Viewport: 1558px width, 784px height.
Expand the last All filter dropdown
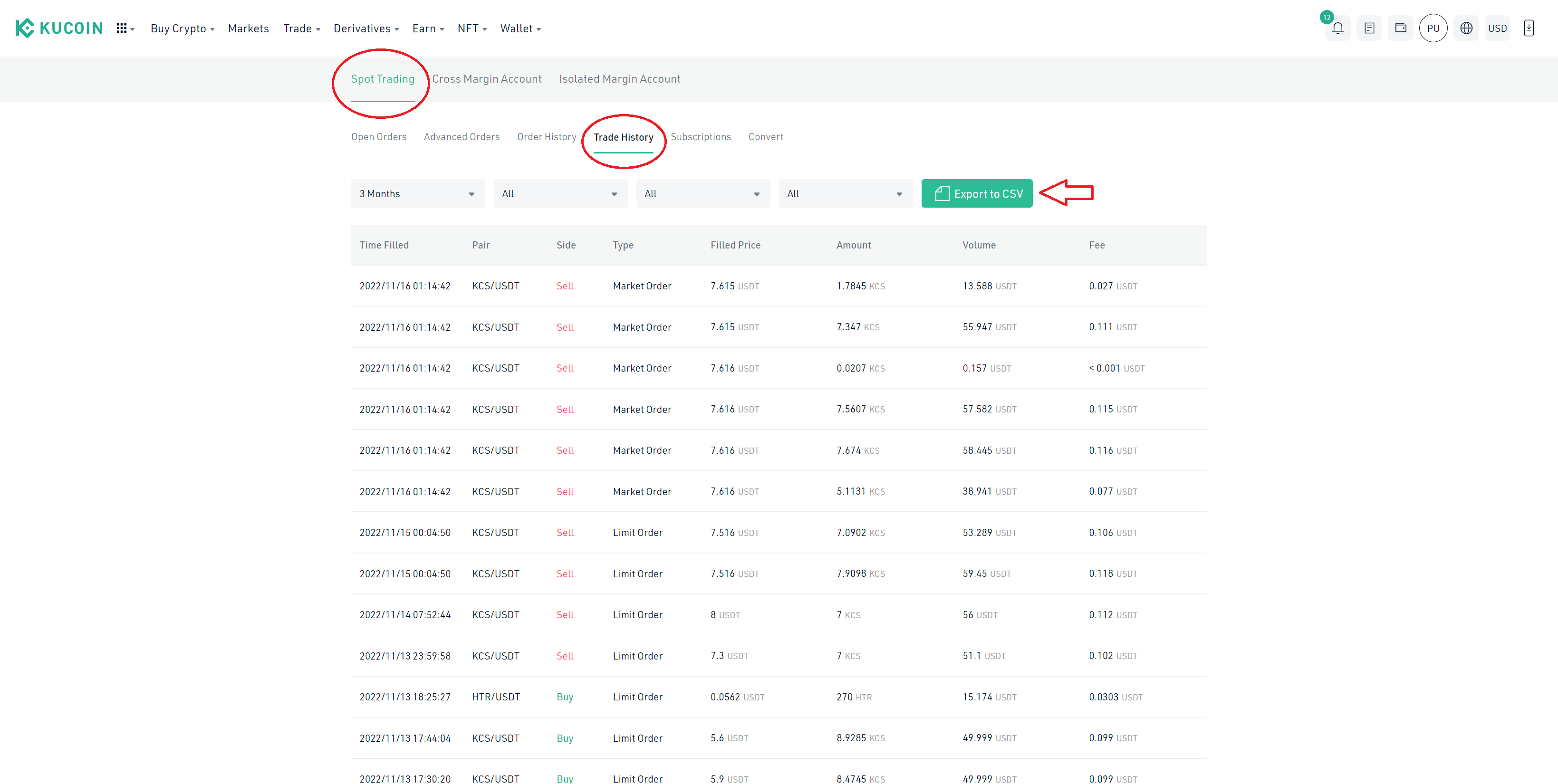coord(846,193)
